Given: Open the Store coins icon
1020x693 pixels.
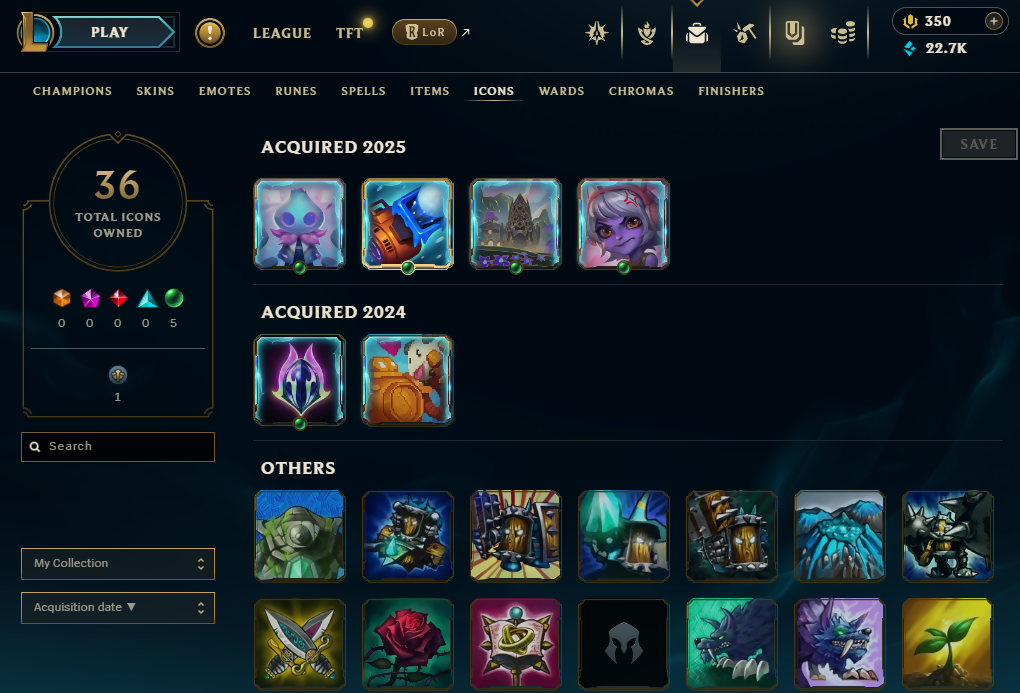Looking at the screenshot, I should click(843, 33).
